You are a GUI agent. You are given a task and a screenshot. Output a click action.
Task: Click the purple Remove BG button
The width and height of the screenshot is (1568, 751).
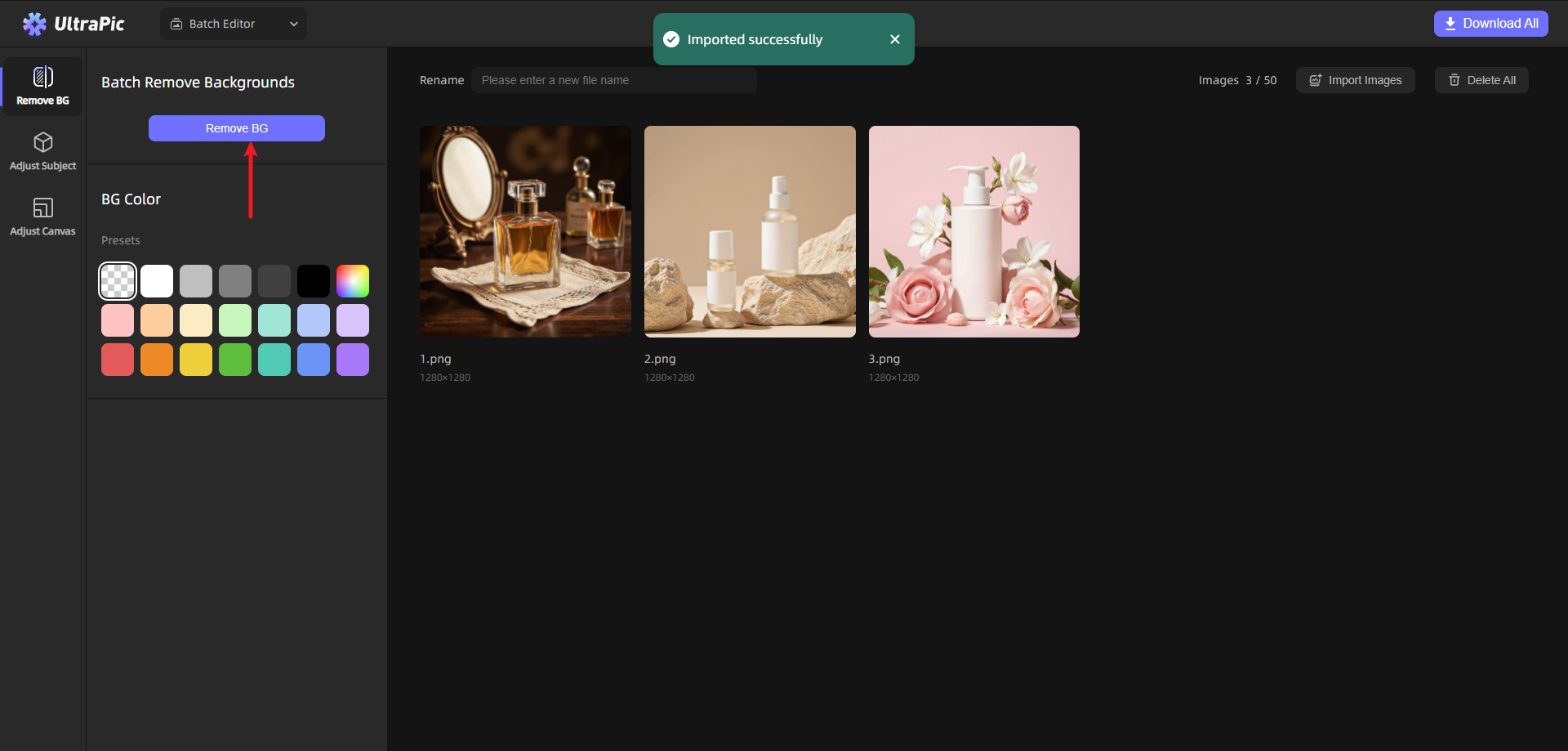click(237, 128)
